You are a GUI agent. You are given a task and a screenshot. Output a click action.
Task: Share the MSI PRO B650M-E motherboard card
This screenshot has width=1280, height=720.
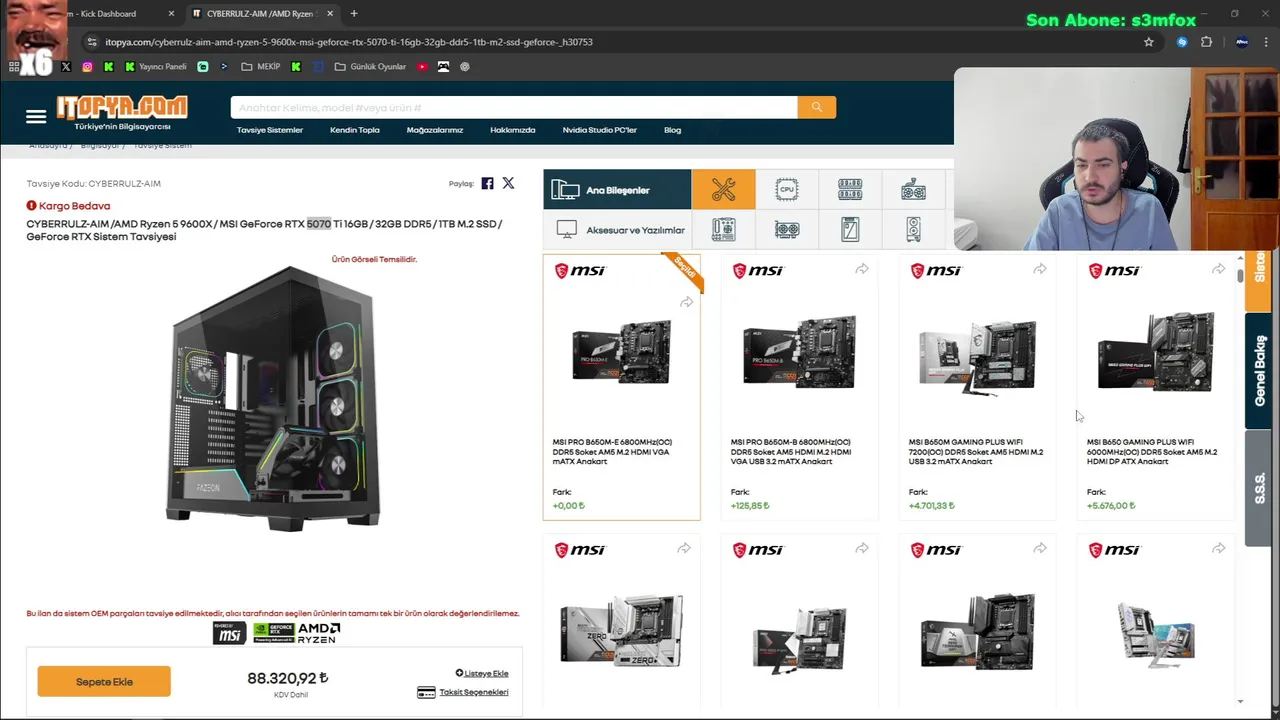(x=686, y=302)
